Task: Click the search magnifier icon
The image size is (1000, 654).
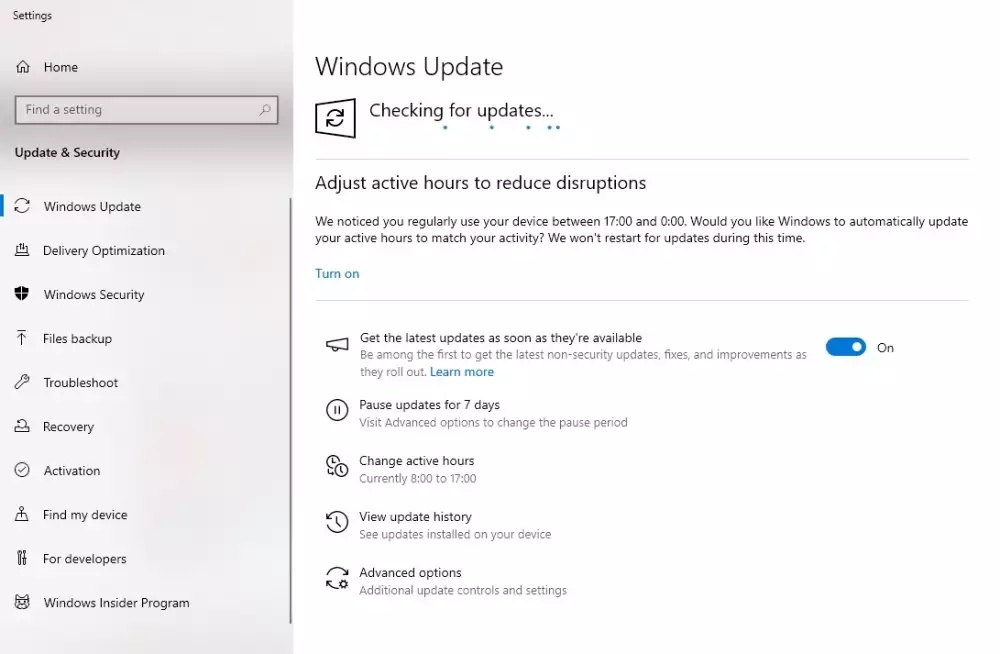Action: point(265,110)
